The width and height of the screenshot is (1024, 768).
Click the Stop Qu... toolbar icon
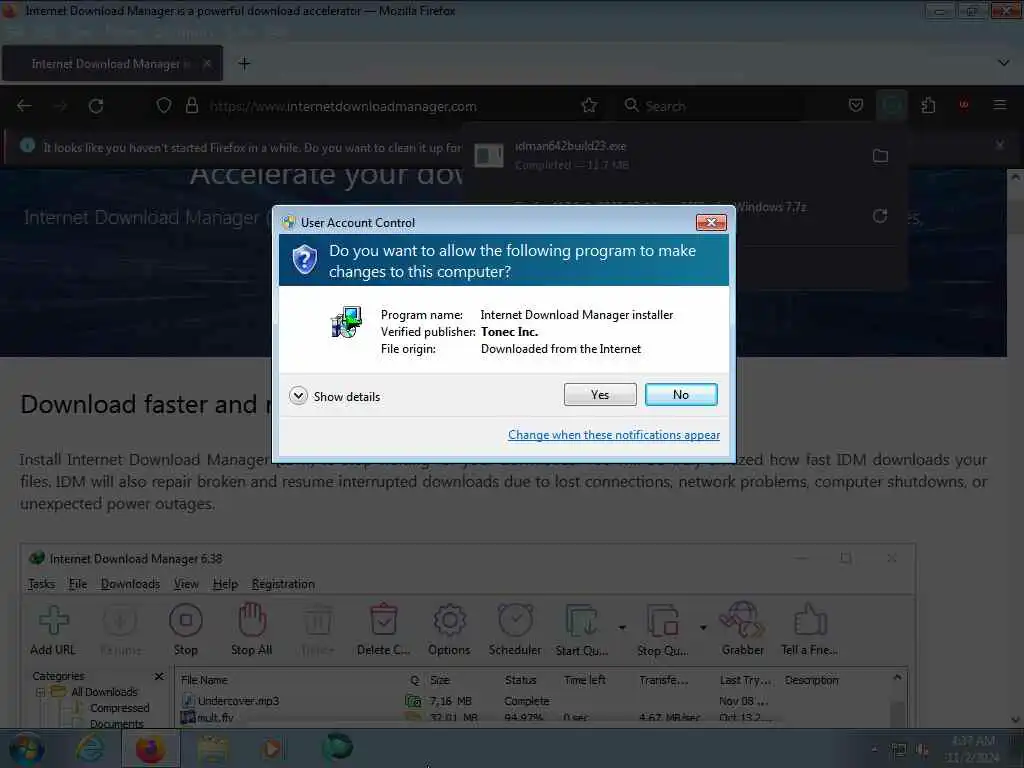coord(662,629)
